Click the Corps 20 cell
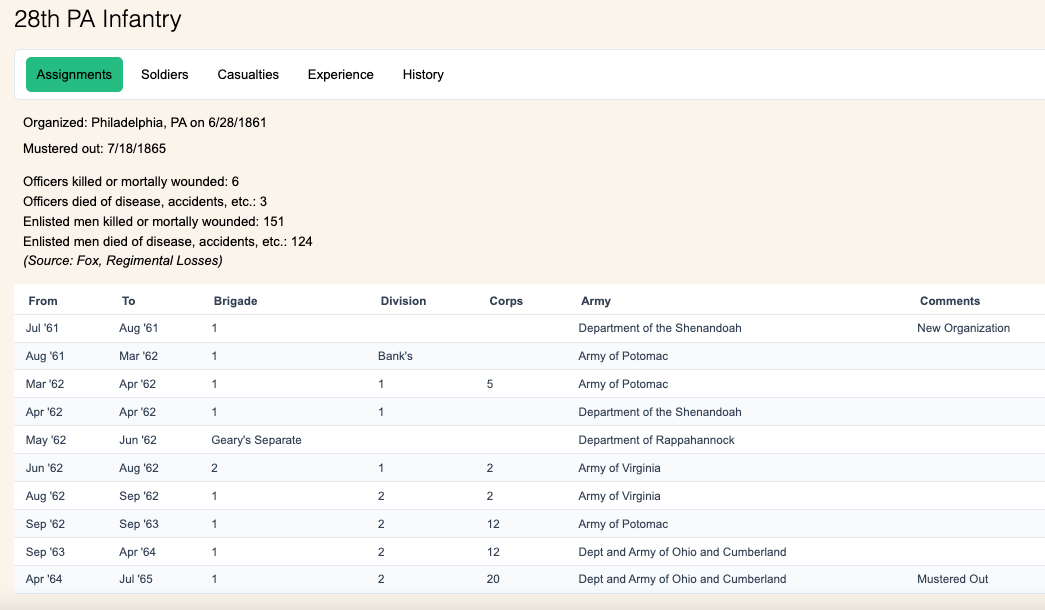This screenshot has width=1045, height=610. [x=495, y=579]
